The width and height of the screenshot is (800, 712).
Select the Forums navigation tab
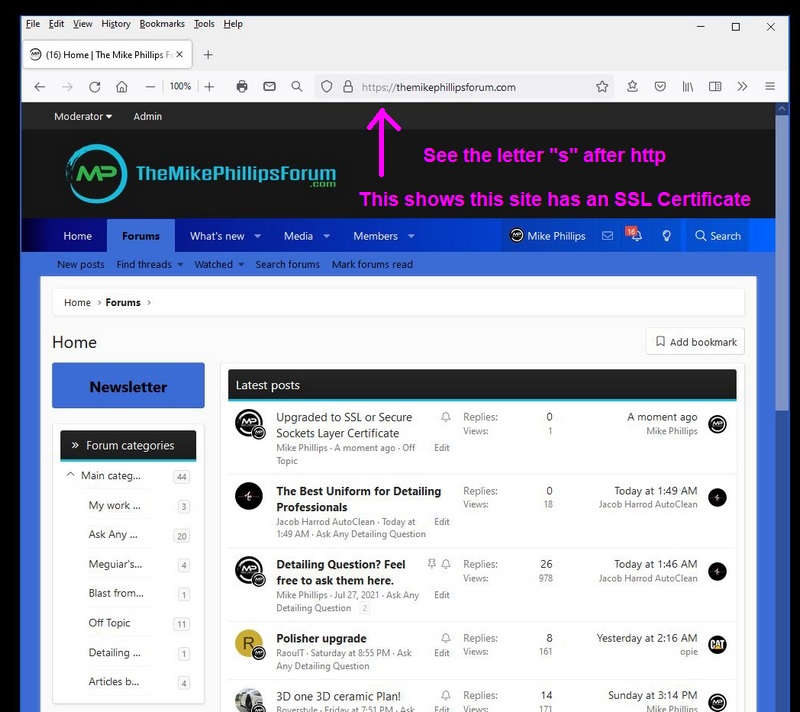click(x=141, y=236)
